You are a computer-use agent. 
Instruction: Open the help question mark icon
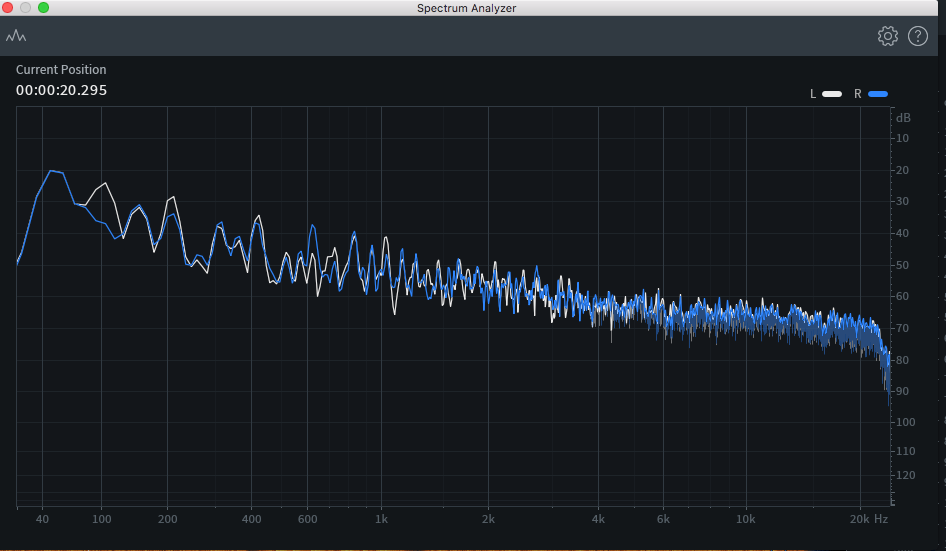(x=918, y=36)
